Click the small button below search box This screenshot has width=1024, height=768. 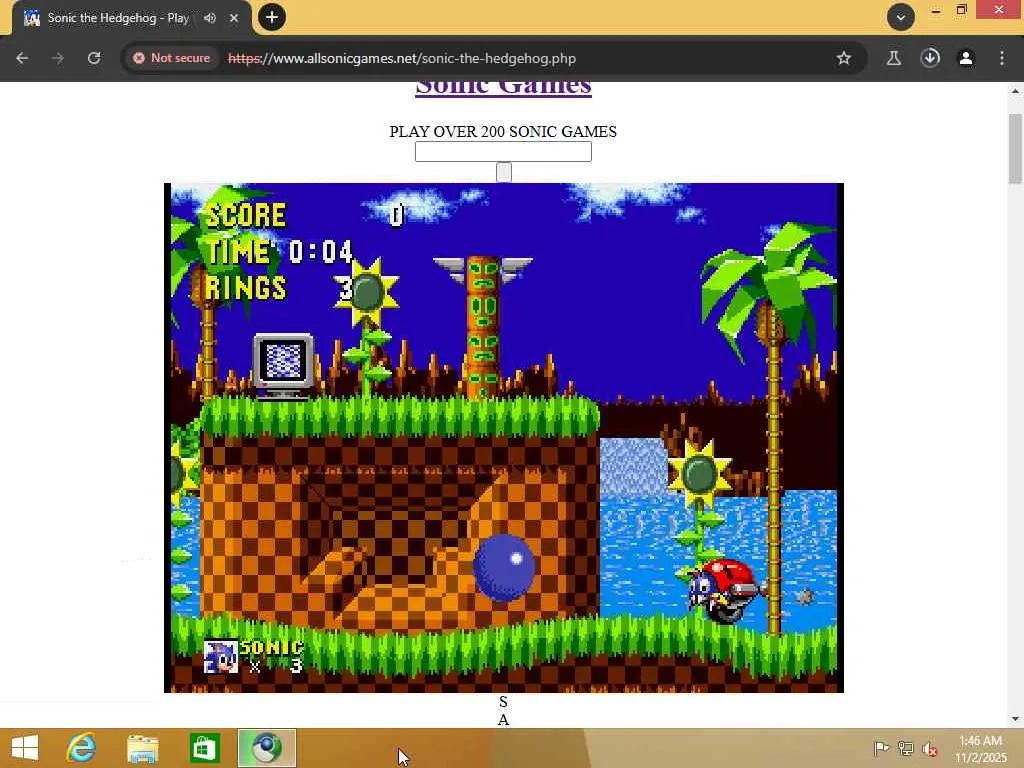point(504,172)
